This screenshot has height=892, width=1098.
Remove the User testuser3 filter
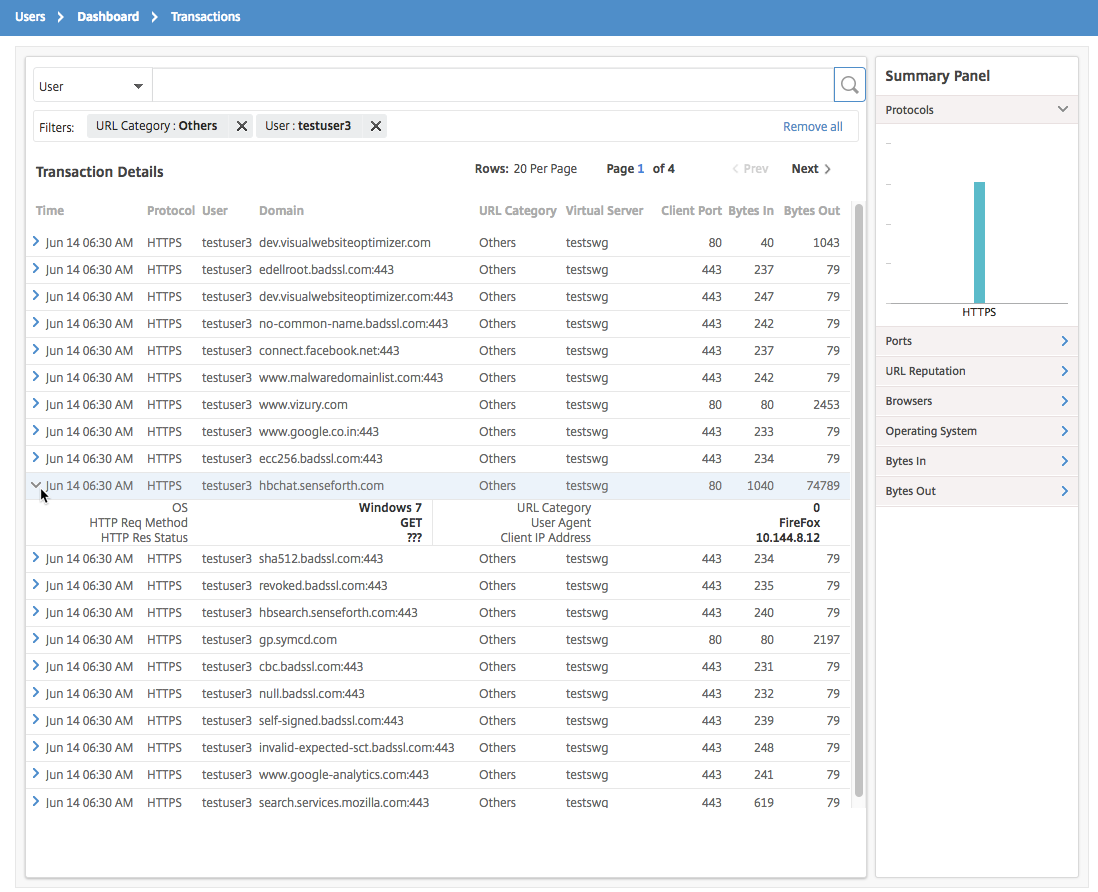pos(376,126)
